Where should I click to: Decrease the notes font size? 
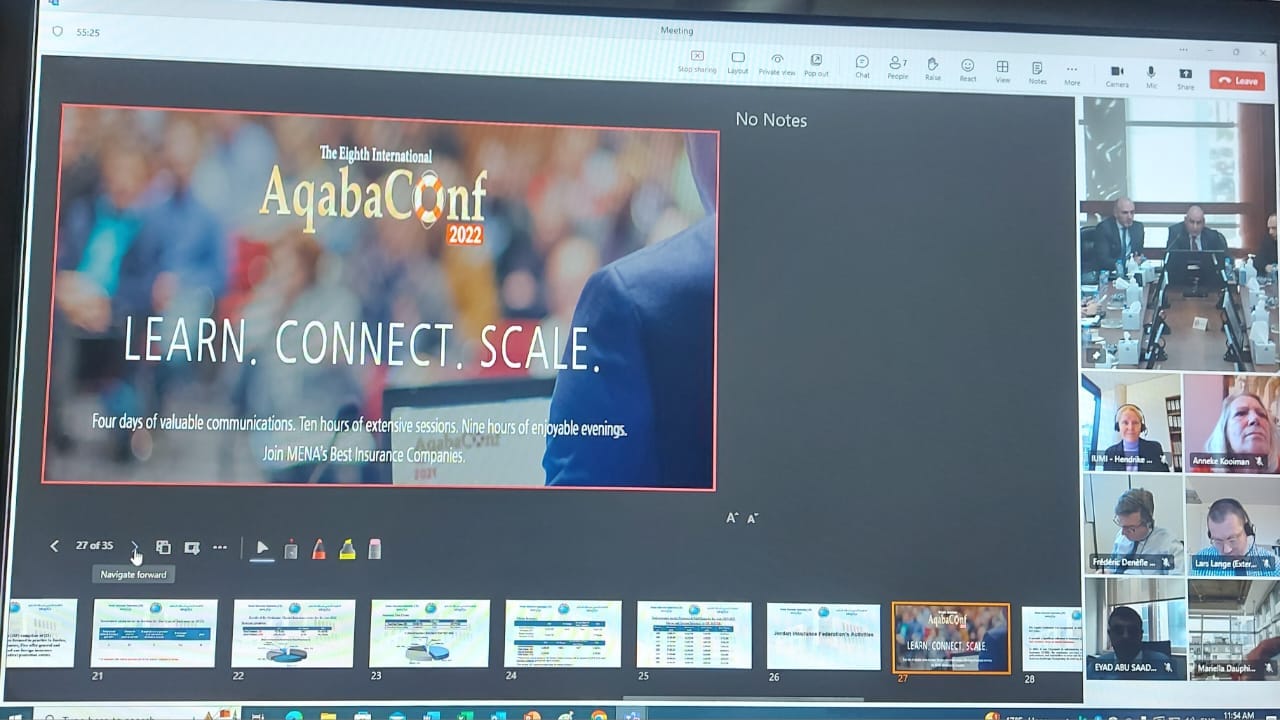[752, 518]
